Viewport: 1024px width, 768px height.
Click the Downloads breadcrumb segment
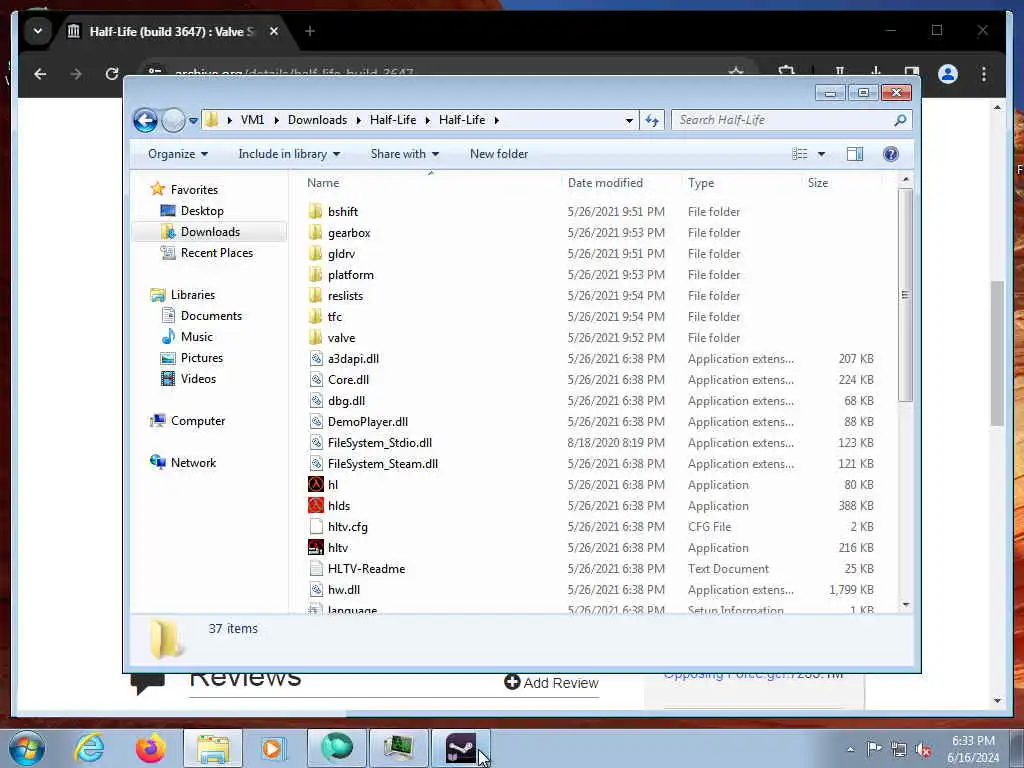(x=317, y=120)
